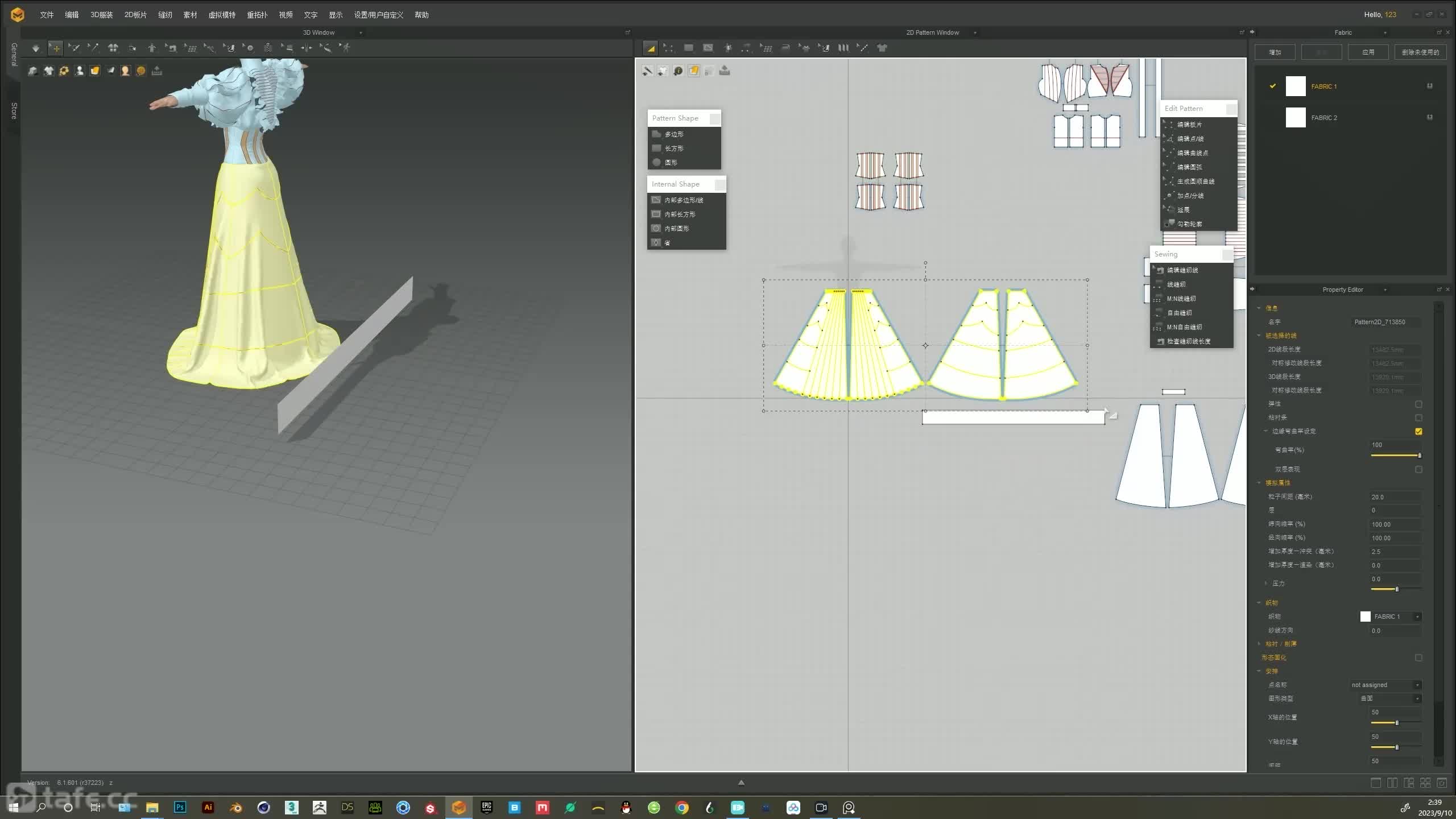Viewport: 1456px width, 819px height.
Task: Uncheck the 边缘弯曲率设定 checkbox
Action: pos(1418,431)
